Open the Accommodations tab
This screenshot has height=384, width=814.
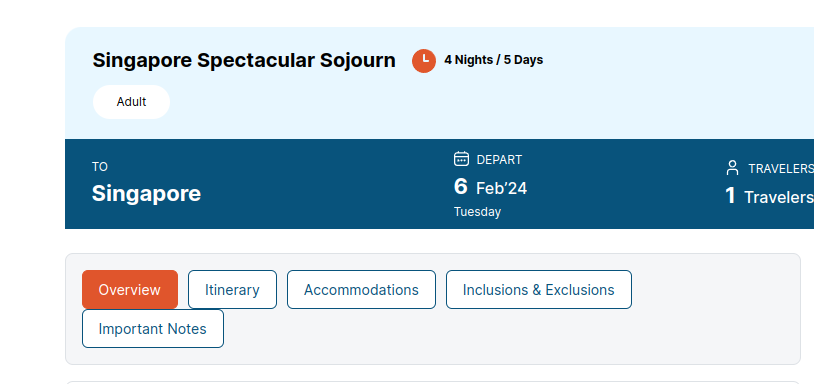coord(361,290)
